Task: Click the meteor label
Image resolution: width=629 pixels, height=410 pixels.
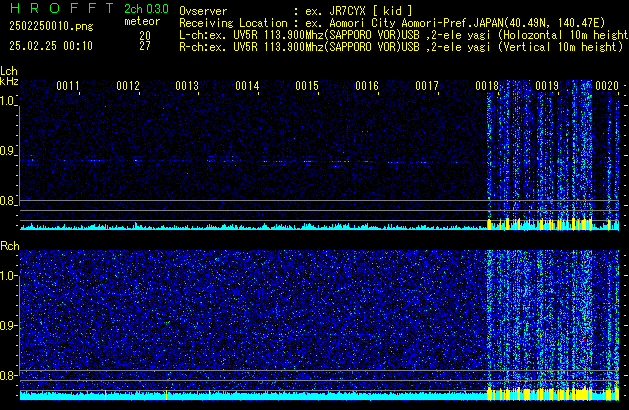Action: coord(142,21)
